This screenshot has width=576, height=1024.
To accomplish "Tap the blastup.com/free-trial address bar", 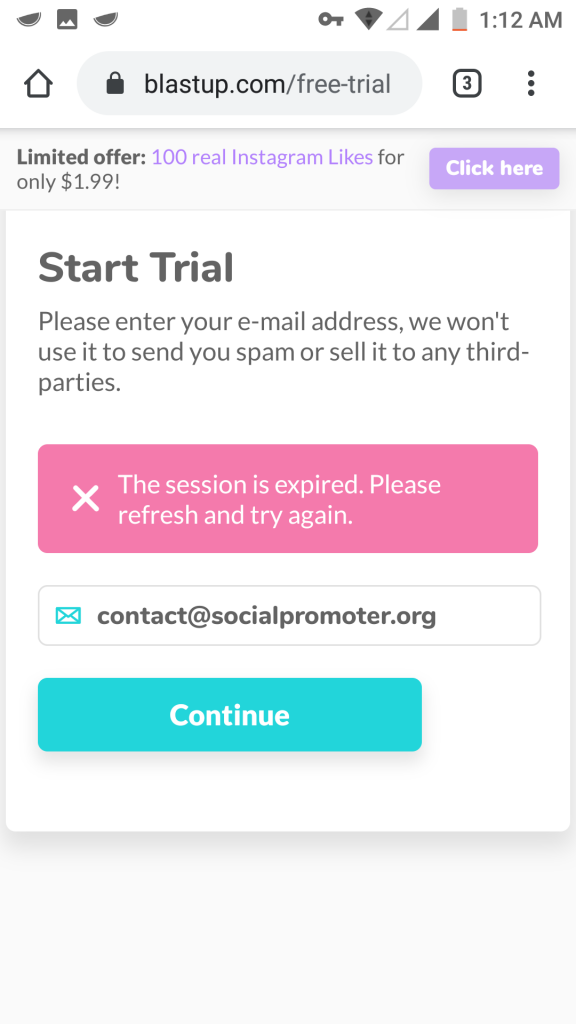I will coord(249,84).
